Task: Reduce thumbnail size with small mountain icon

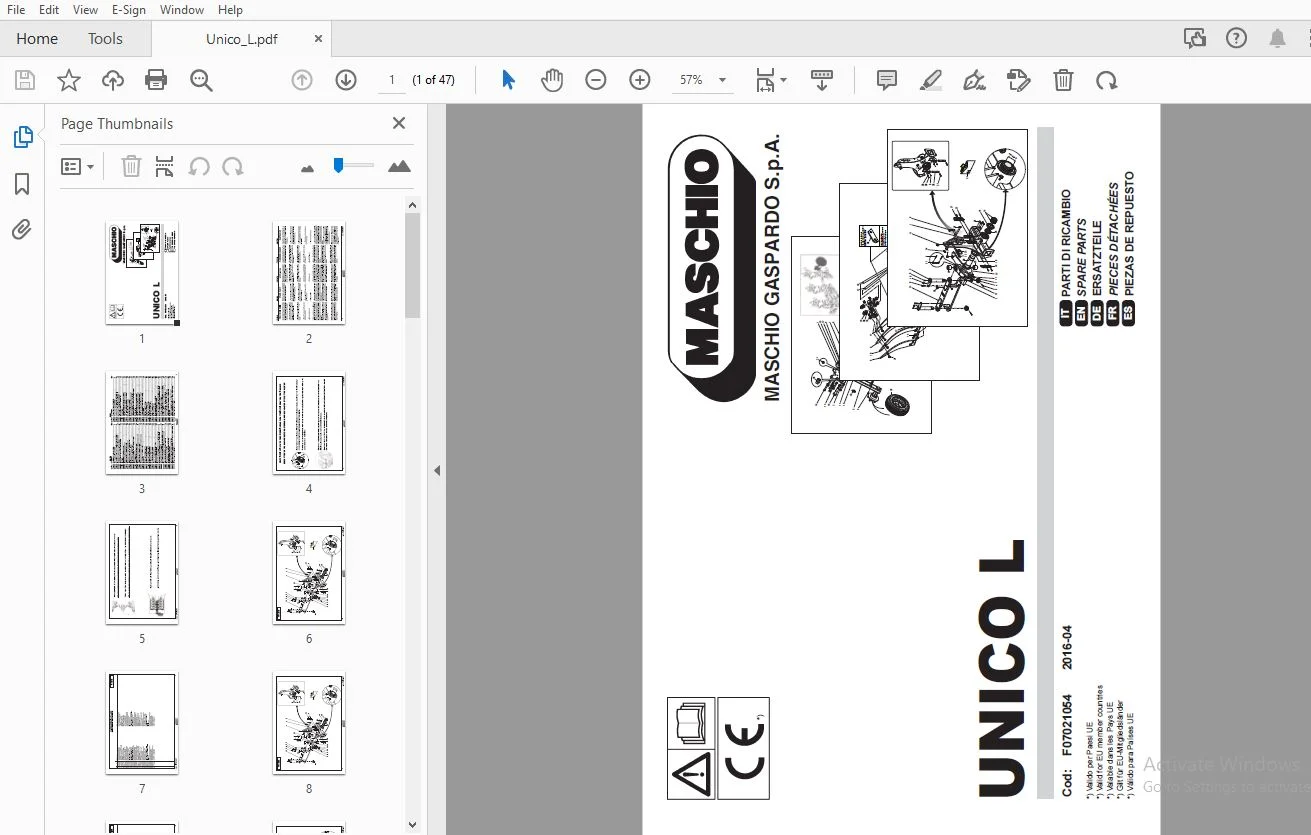Action: [307, 168]
